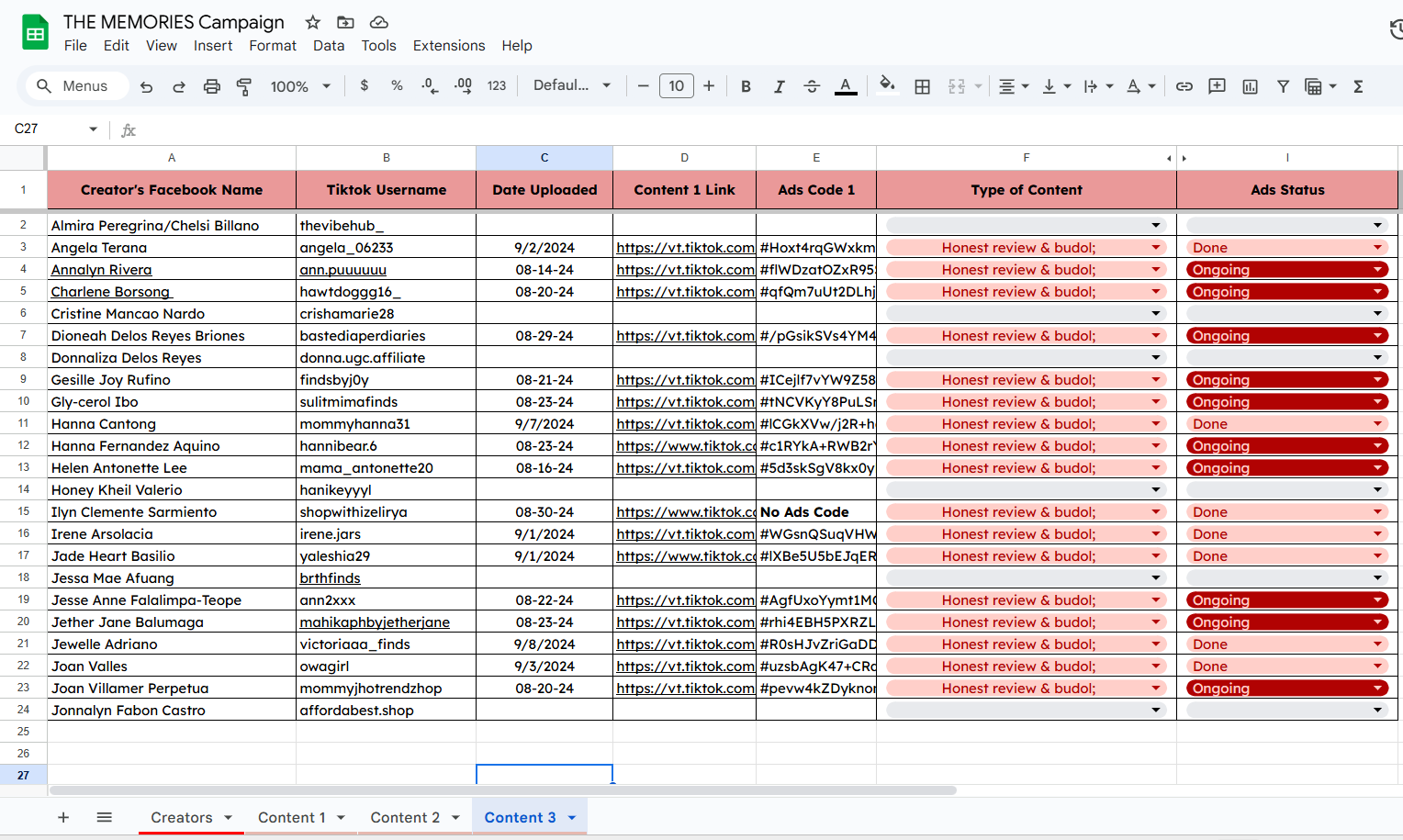Open the text color picker
1403x840 pixels.
[x=846, y=86]
